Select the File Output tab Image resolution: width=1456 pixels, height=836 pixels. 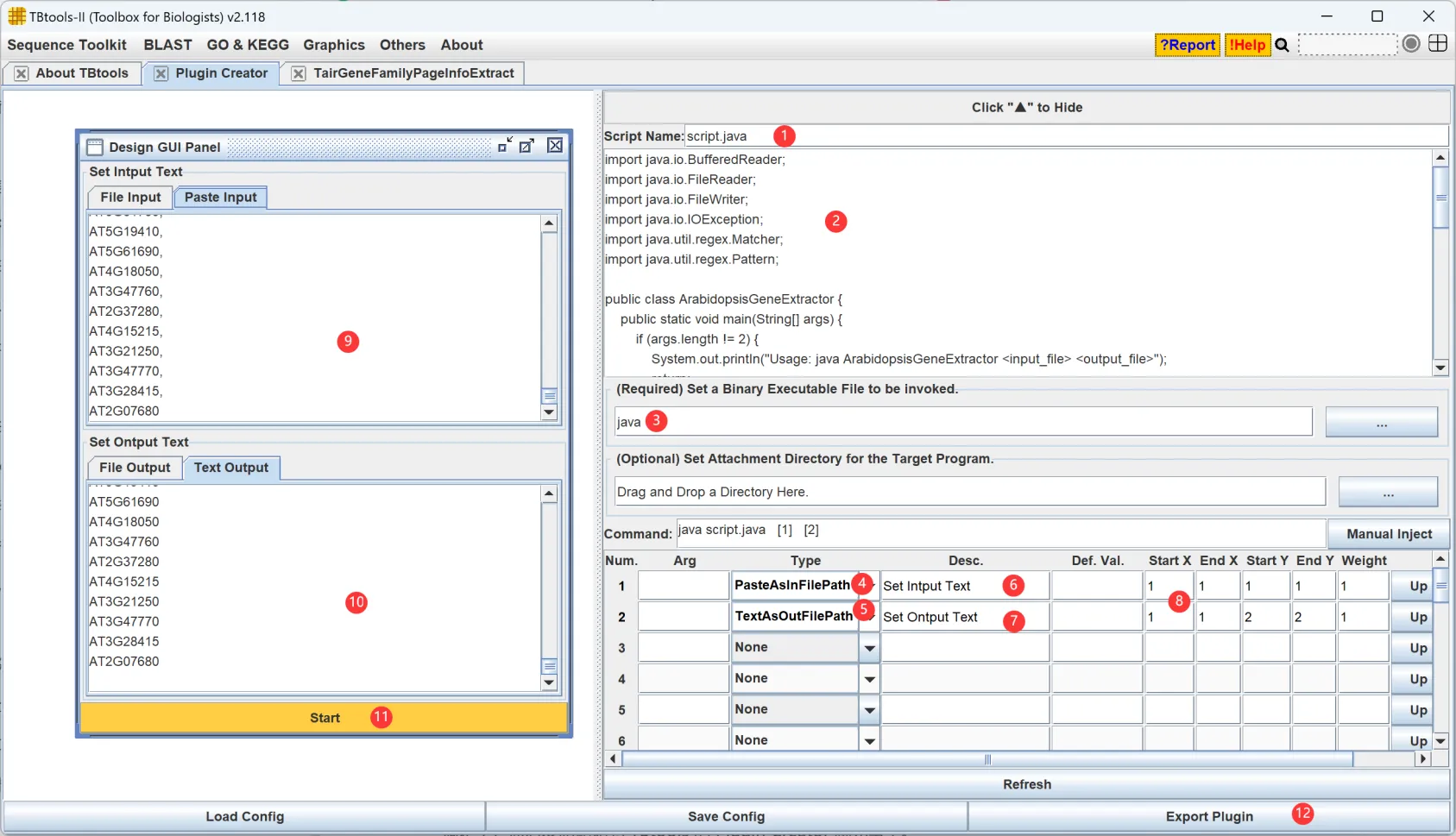coord(135,468)
